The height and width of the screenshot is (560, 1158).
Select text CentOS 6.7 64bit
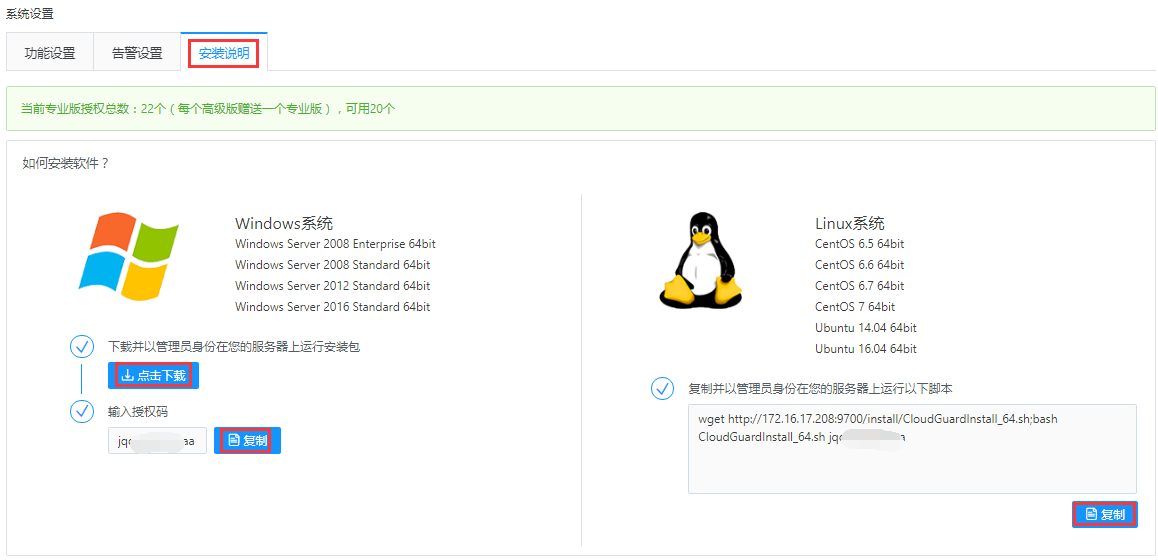point(860,285)
